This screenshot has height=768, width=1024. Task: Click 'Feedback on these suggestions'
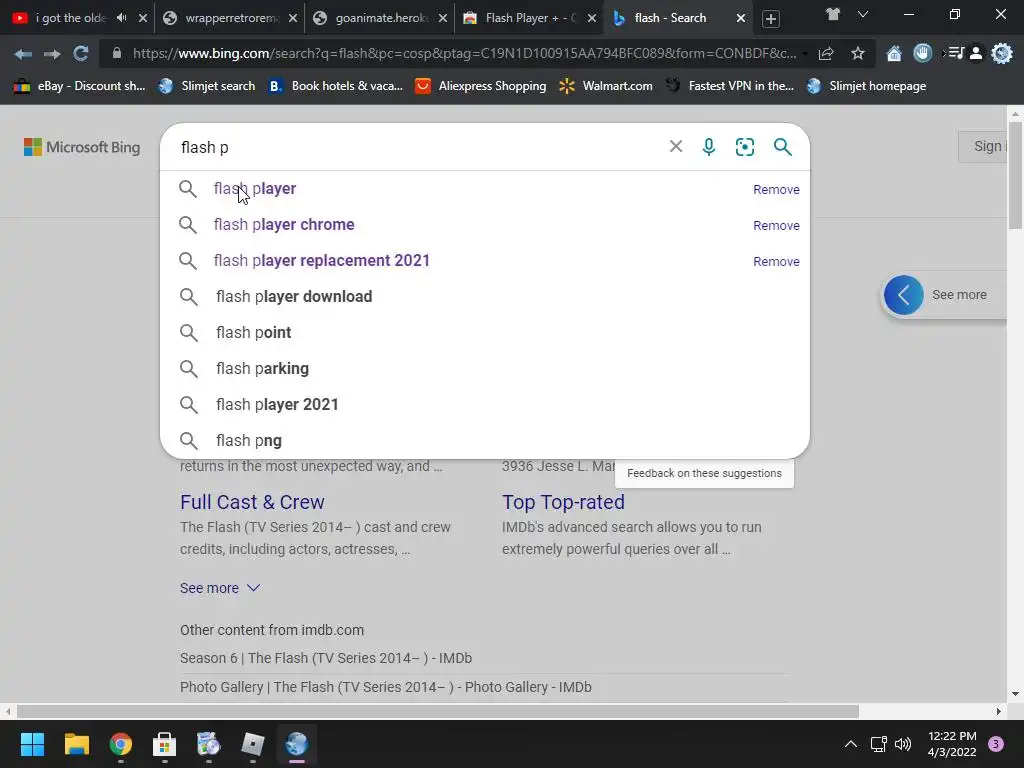click(704, 473)
